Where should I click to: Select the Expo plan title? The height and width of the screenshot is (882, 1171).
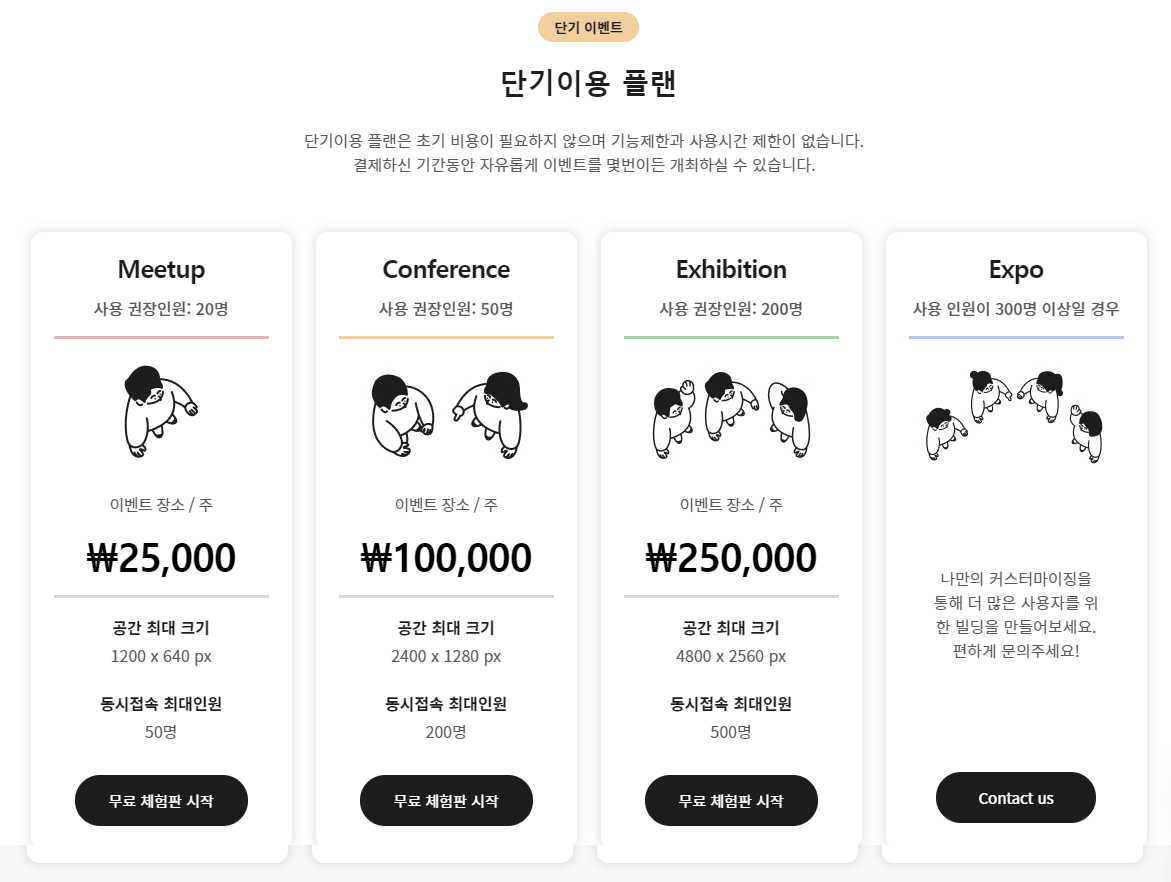(1016, 269)
